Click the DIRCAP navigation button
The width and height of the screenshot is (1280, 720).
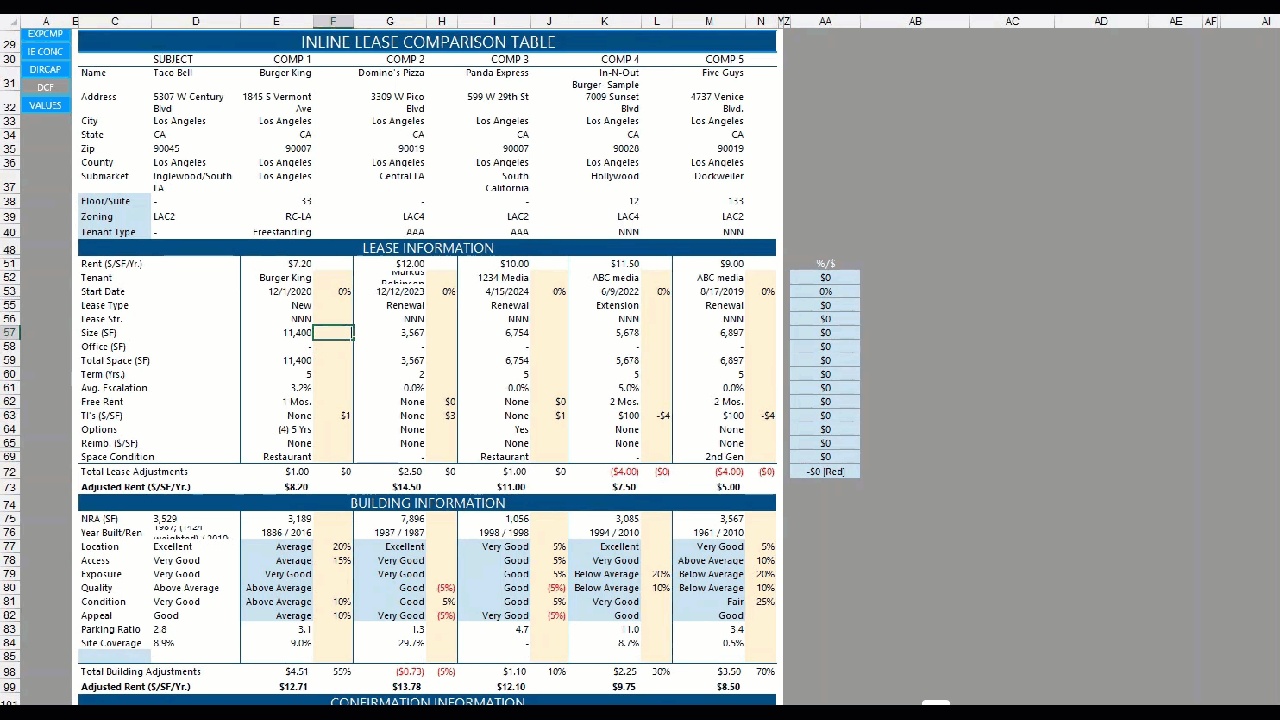click(45, 70)
